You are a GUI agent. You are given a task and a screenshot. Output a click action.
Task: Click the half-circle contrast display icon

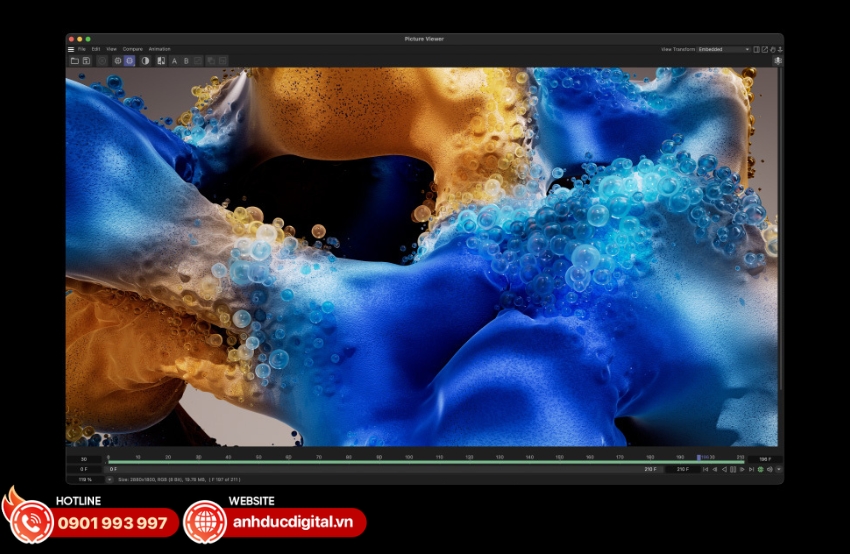click(x=145, y=61)
